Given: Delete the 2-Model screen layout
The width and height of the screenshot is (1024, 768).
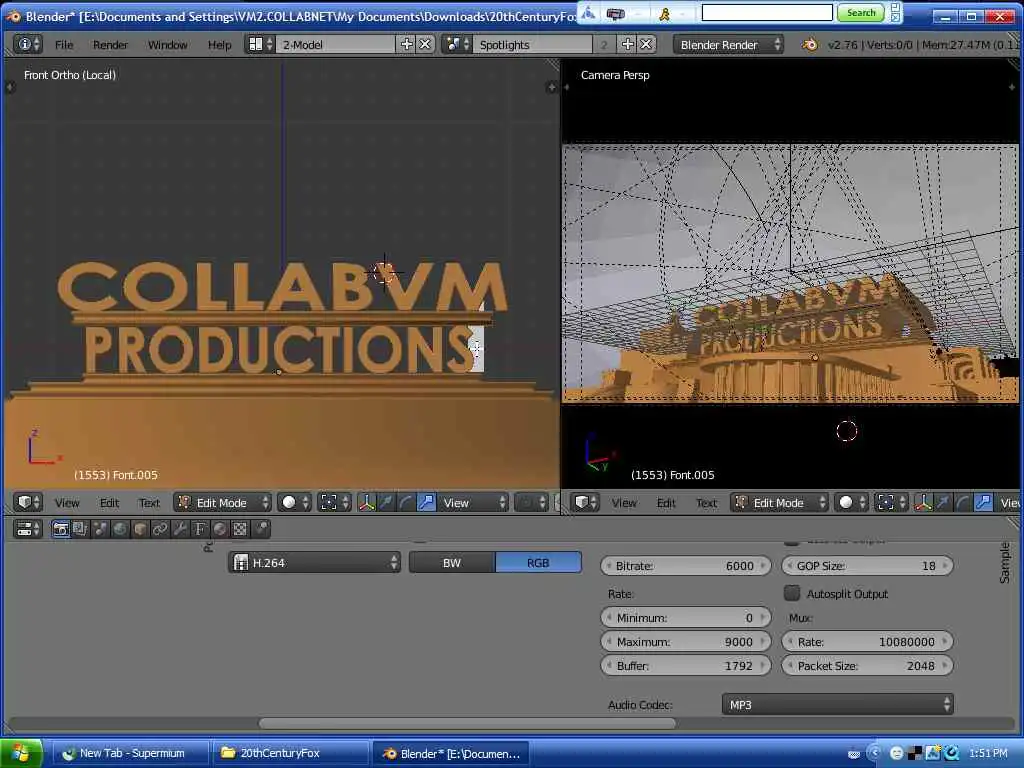Looking at the screenshot, I should click(425, 44).
